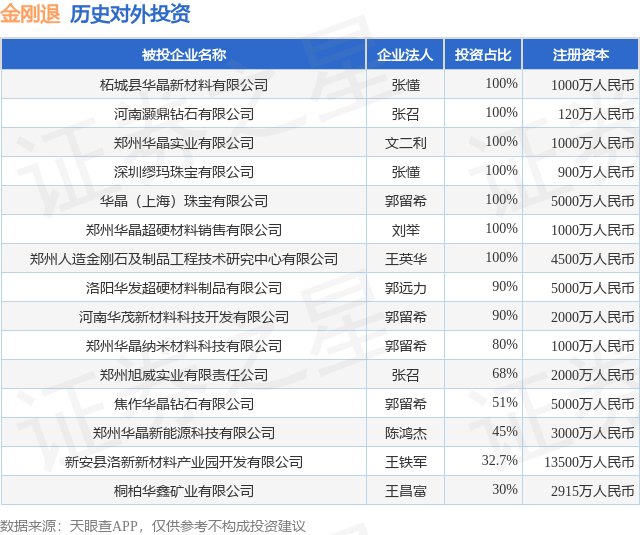Image resolution: width=640 pixels, height=535 pixels.
Task: Click 焦作华晶钻石有限公司 company name
Action: (184, 404)
